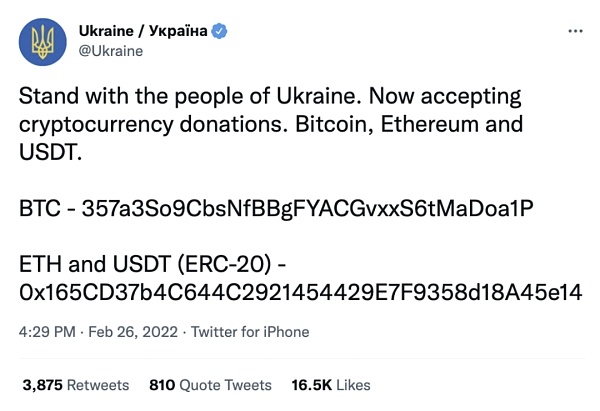Click the Ukraine trident profile avatar
The image size is (600, 411).
coord(43,41)
